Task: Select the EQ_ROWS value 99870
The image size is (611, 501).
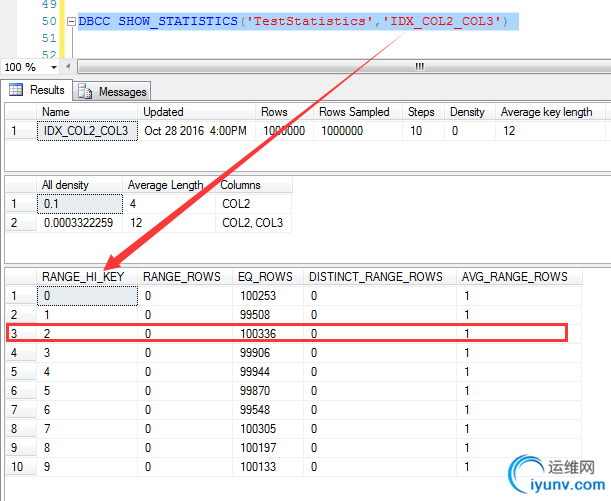Action: click(268, 391)
